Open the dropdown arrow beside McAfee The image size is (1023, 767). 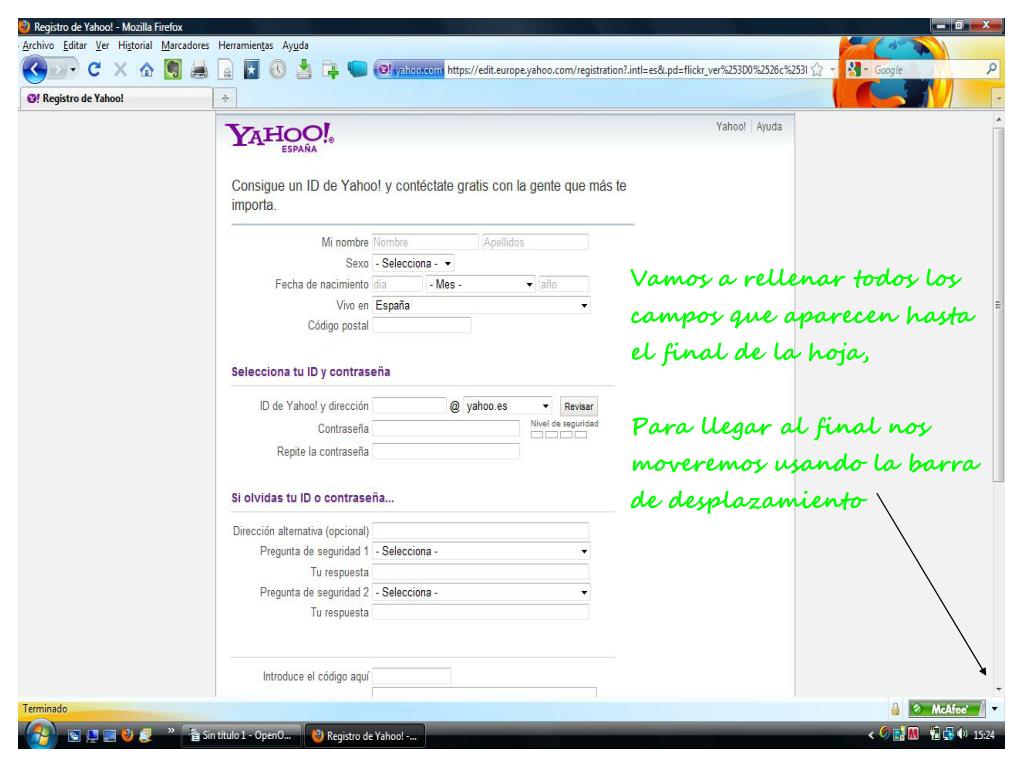point(994,708)
